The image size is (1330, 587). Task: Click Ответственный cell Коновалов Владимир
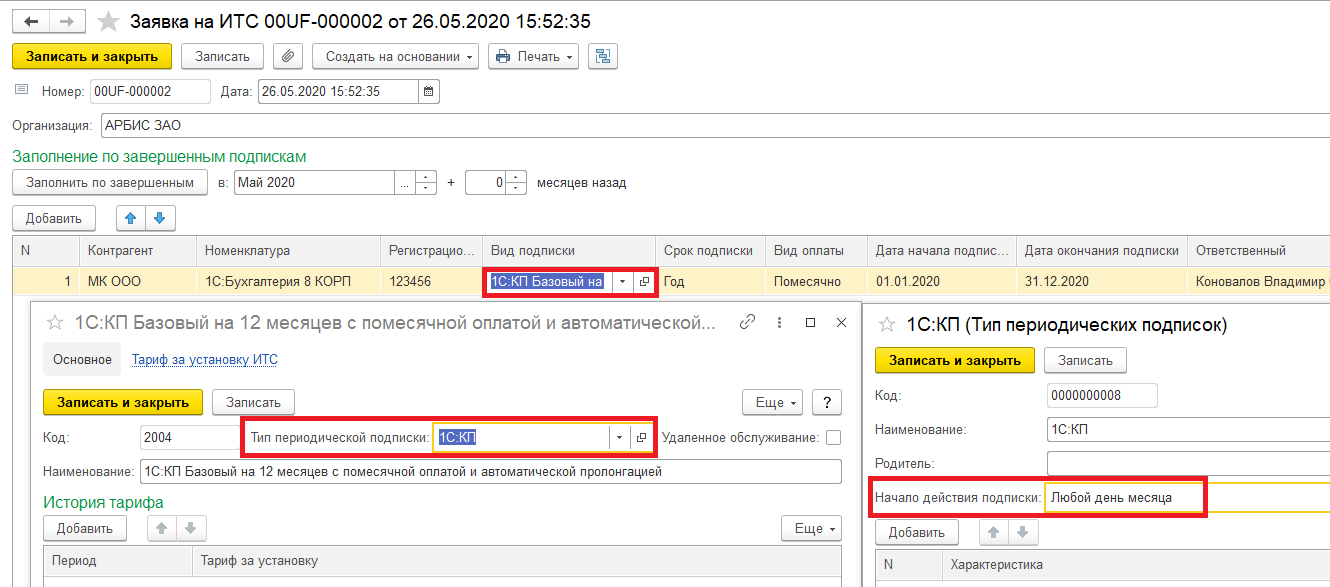click(1259, 282)
